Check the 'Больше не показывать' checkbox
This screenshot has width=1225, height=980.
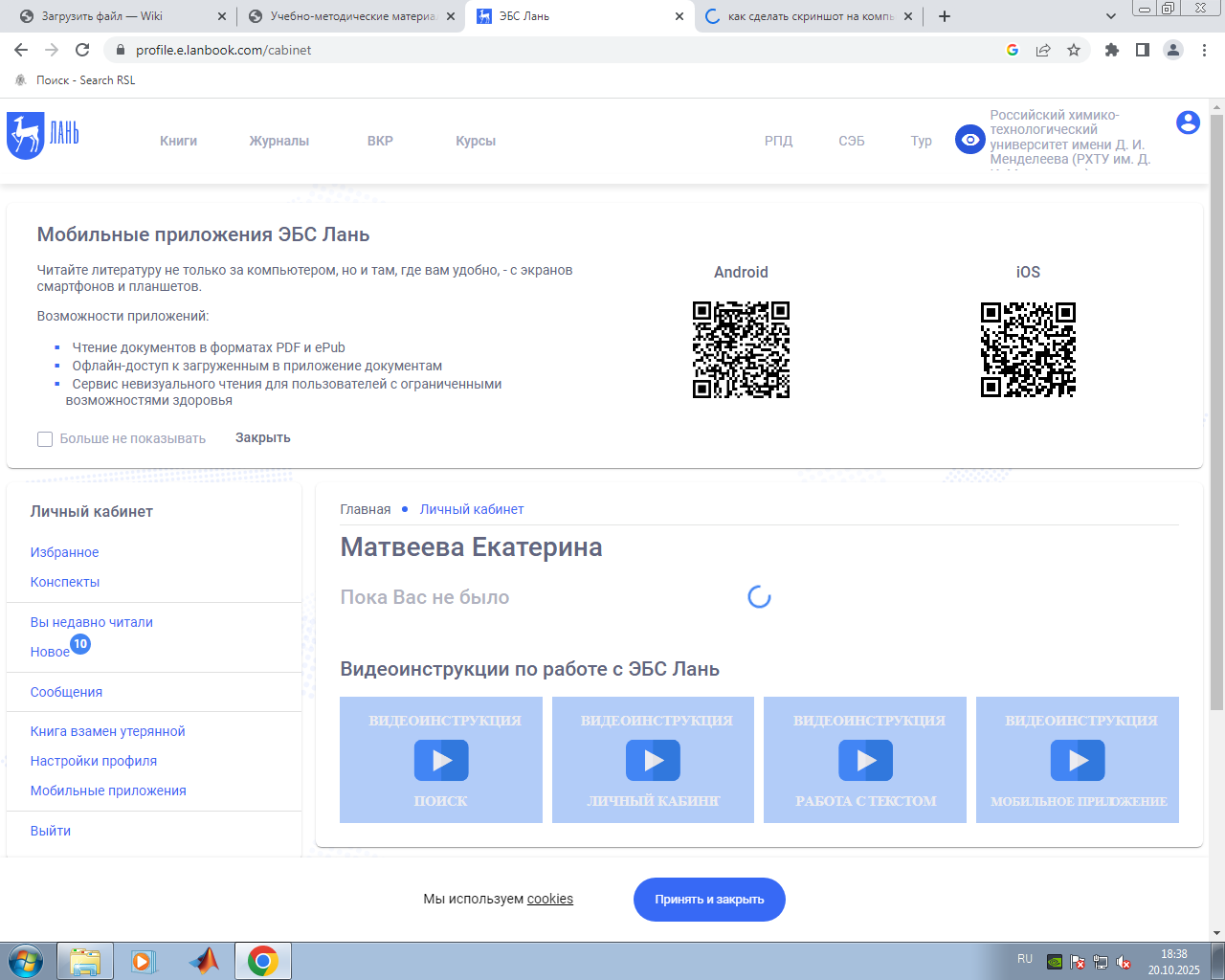pos(45,439)
